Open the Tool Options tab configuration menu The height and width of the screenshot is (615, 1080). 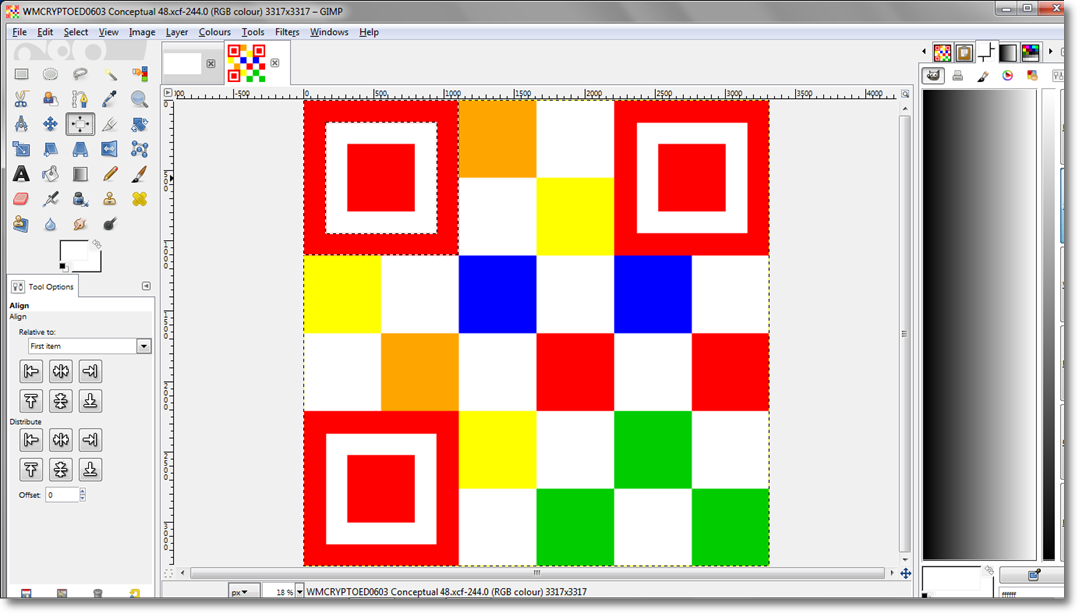coord(146,286)
